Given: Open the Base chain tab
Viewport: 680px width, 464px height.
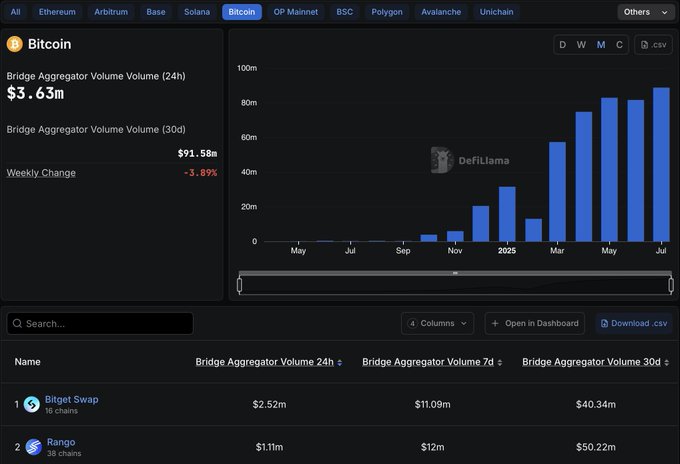Looking at the screenshot, I should (156, 12).
